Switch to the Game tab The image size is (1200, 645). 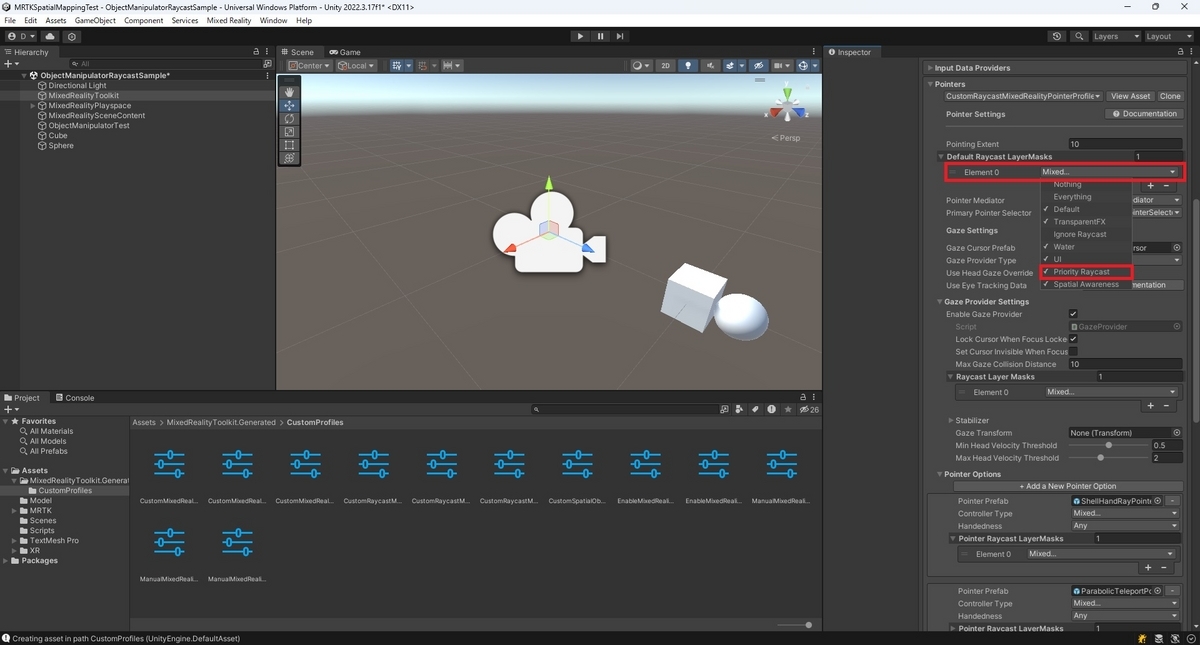pyautogui.click(x=343, y=52)
